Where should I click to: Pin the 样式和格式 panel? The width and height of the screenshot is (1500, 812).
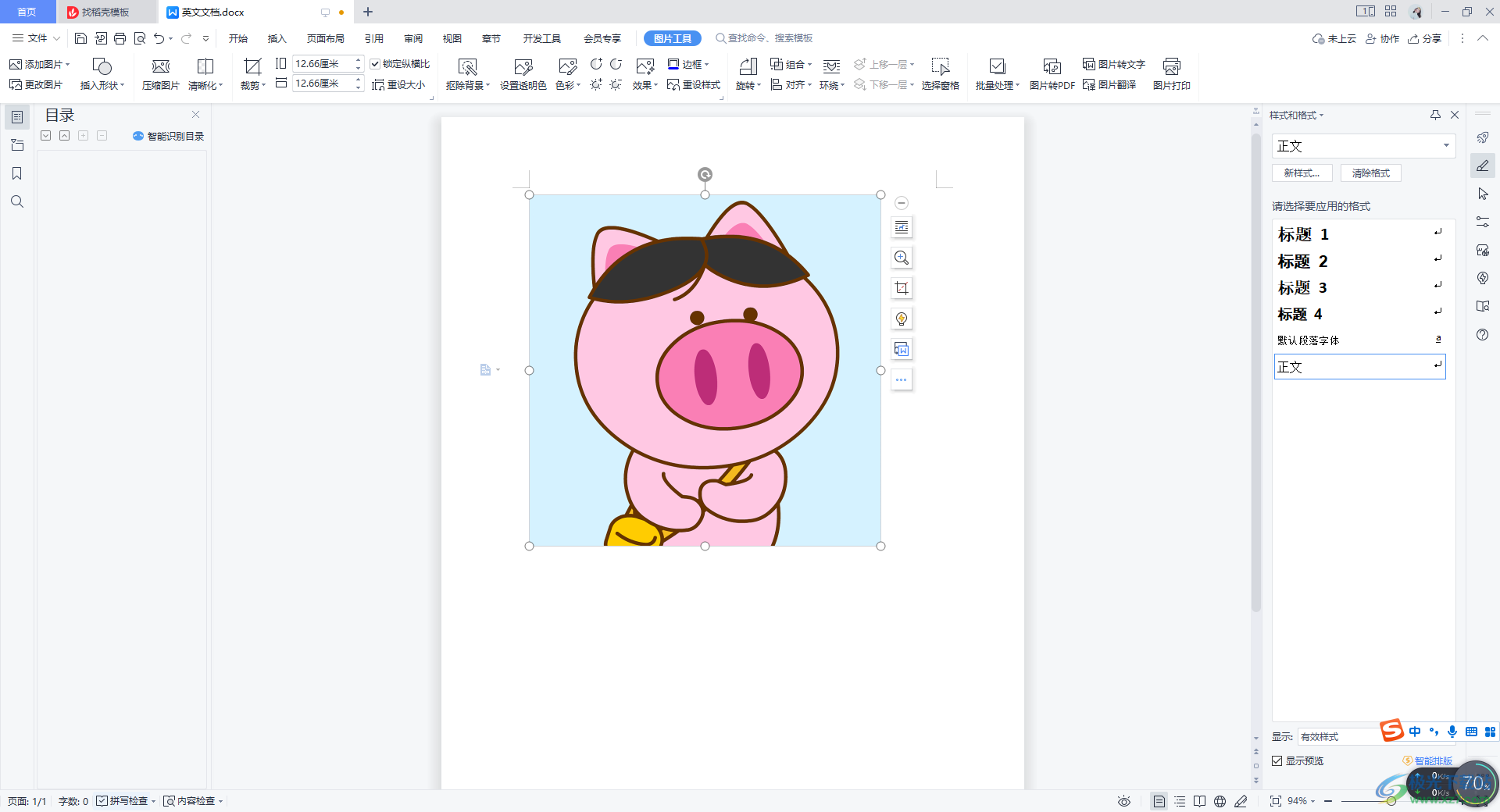pyautogui.click(x=1435, y=115)
